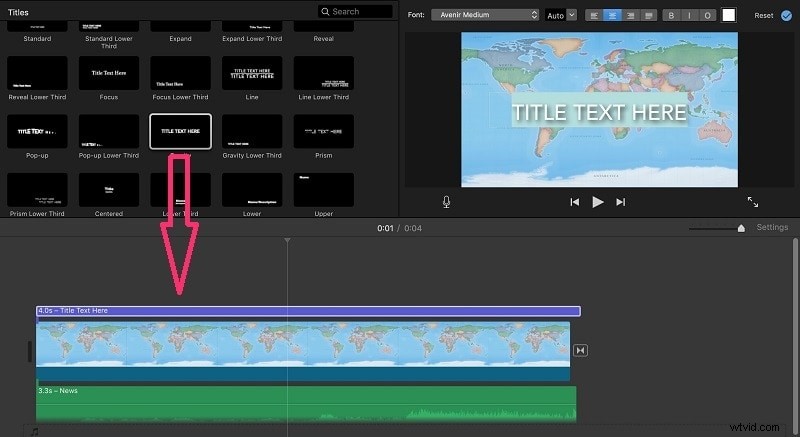800x437 pixels.
Task: Skip to next clip button
Action: [620, 202]
